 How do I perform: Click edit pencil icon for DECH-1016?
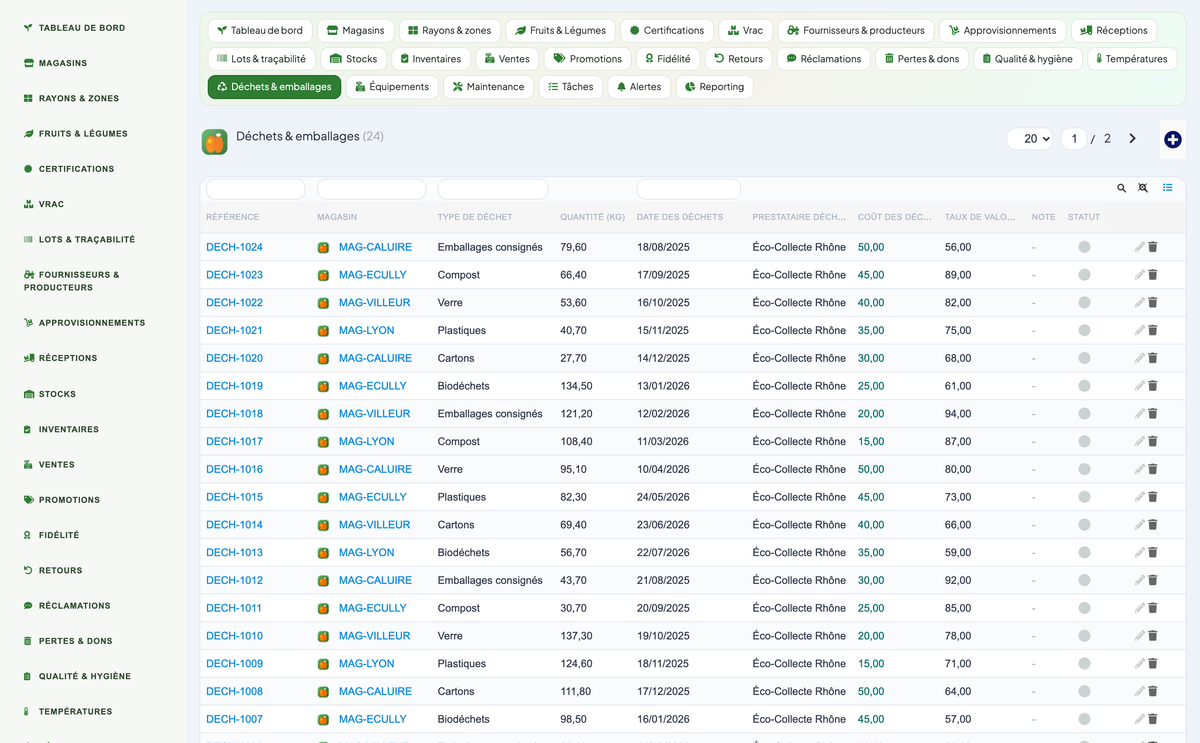tap(1139, 469)
